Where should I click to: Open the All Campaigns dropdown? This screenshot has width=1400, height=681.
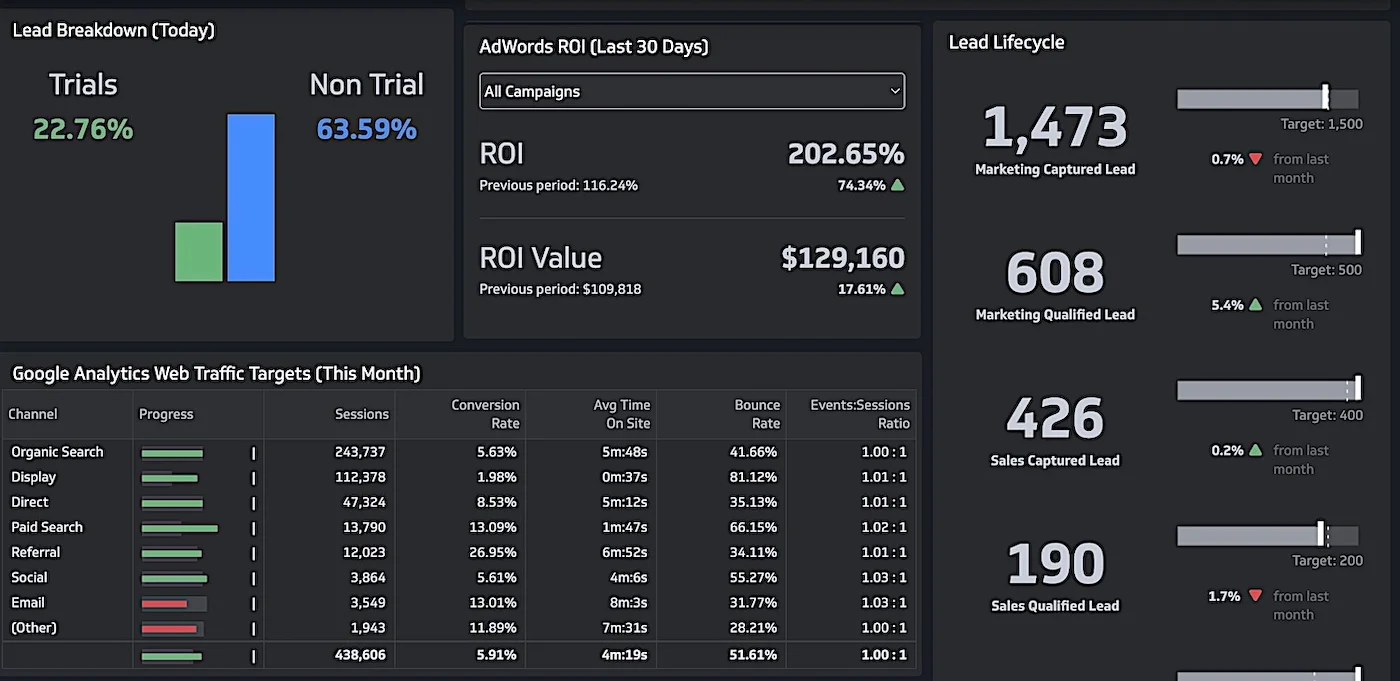tap(692, 91)
